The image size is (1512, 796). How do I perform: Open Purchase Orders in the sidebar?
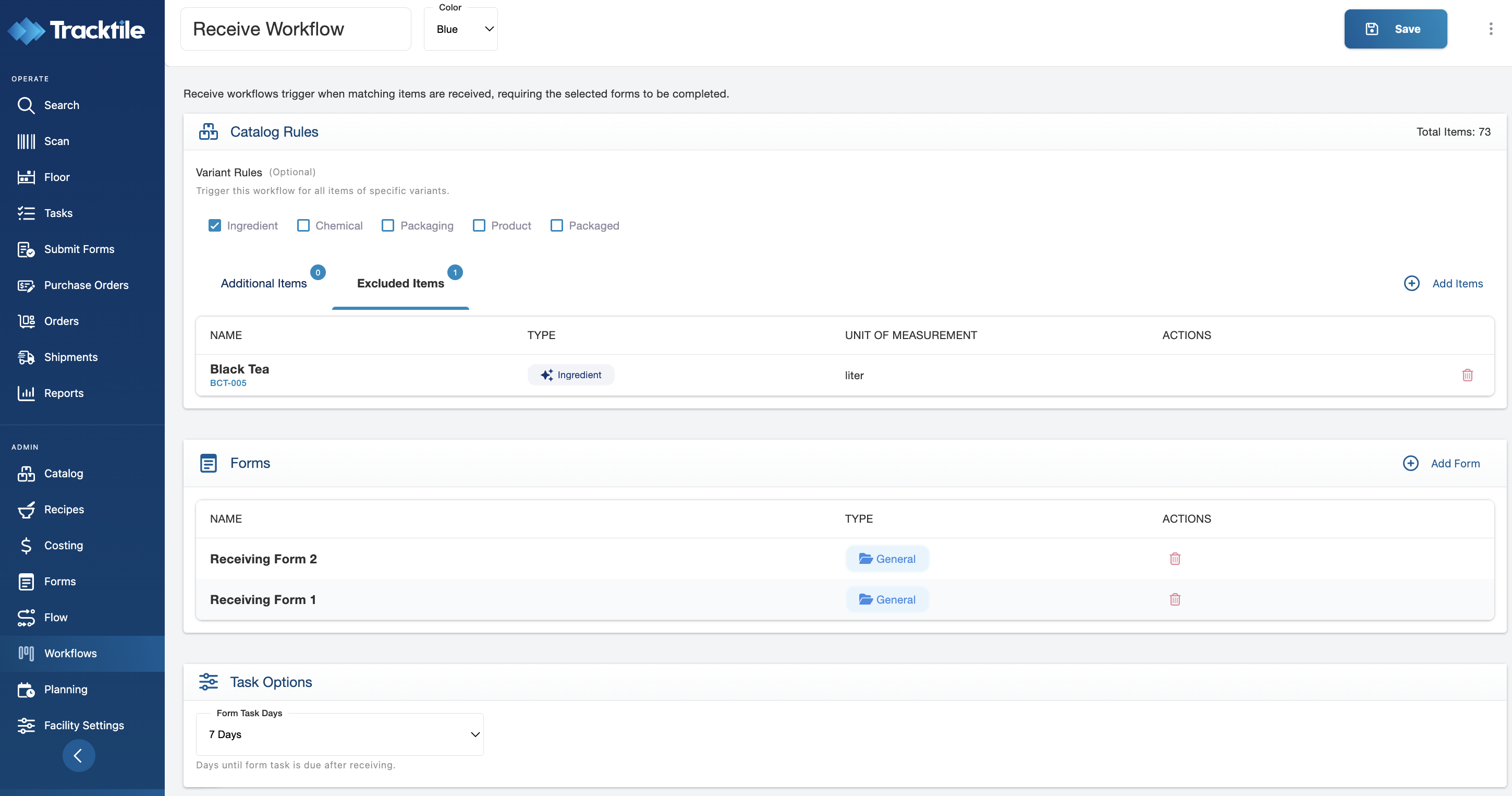pyautogui.click(x=86, y=285)
